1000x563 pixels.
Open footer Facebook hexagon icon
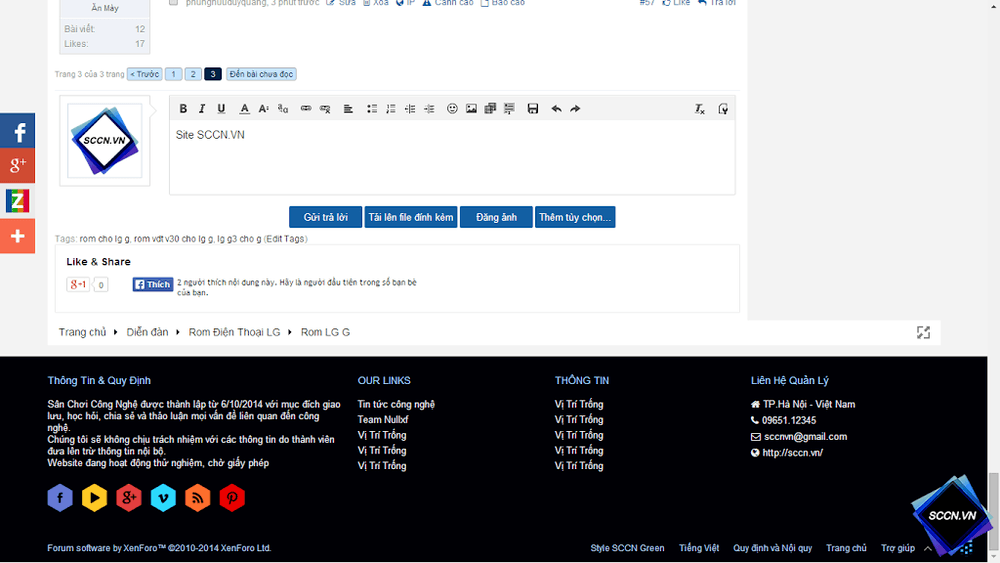tap(60, 498)
